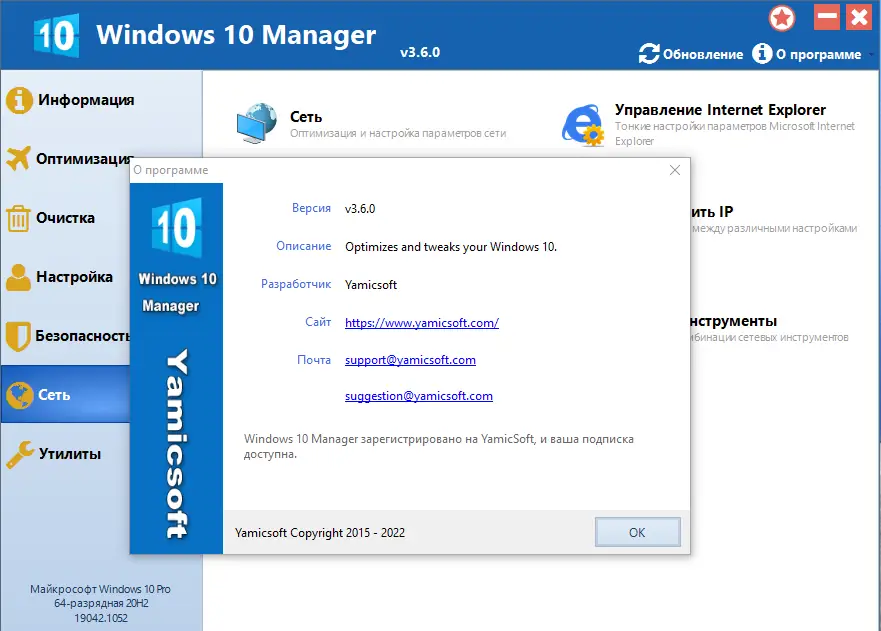881x631 pixels.
Task: Click the Майкрософт Windows 10 Pro system info
Action: click(x=101, y=589)
